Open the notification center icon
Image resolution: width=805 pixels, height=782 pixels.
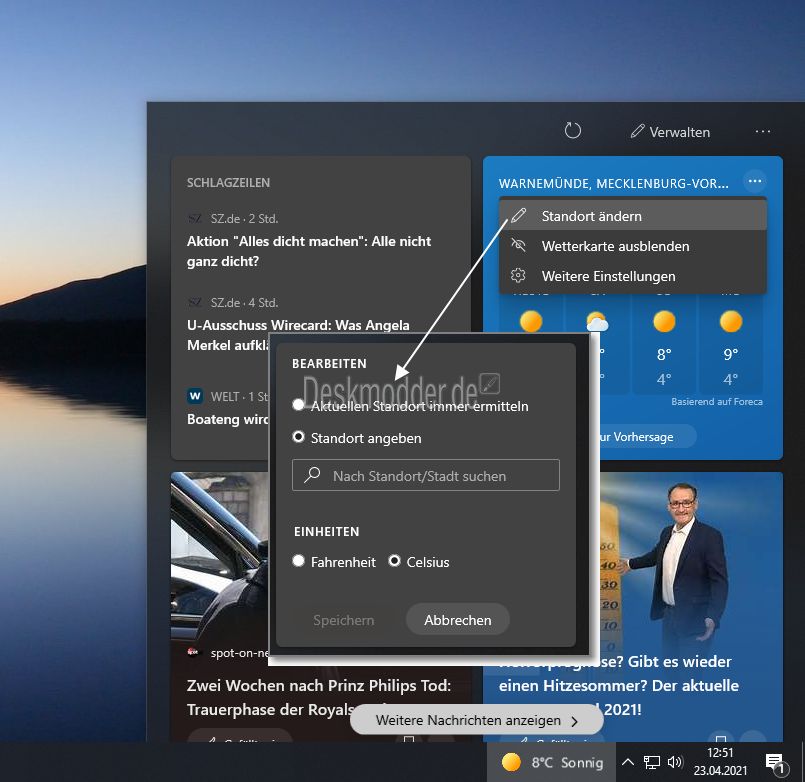(774, 764)
